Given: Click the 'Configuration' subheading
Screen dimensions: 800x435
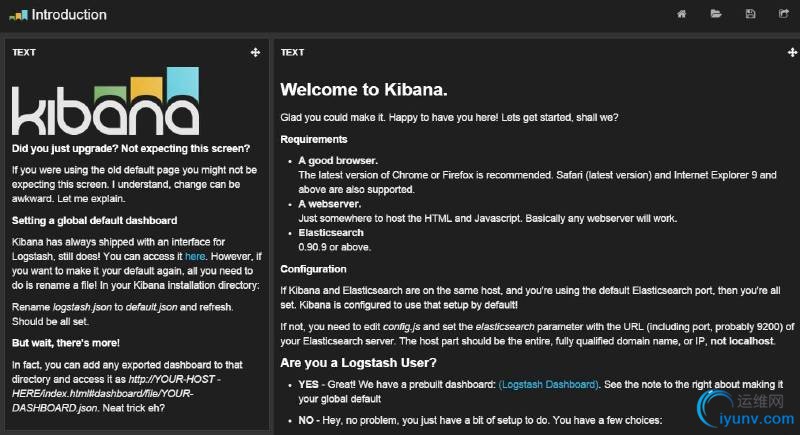Looking at the screenshot, I should [313, 269].
